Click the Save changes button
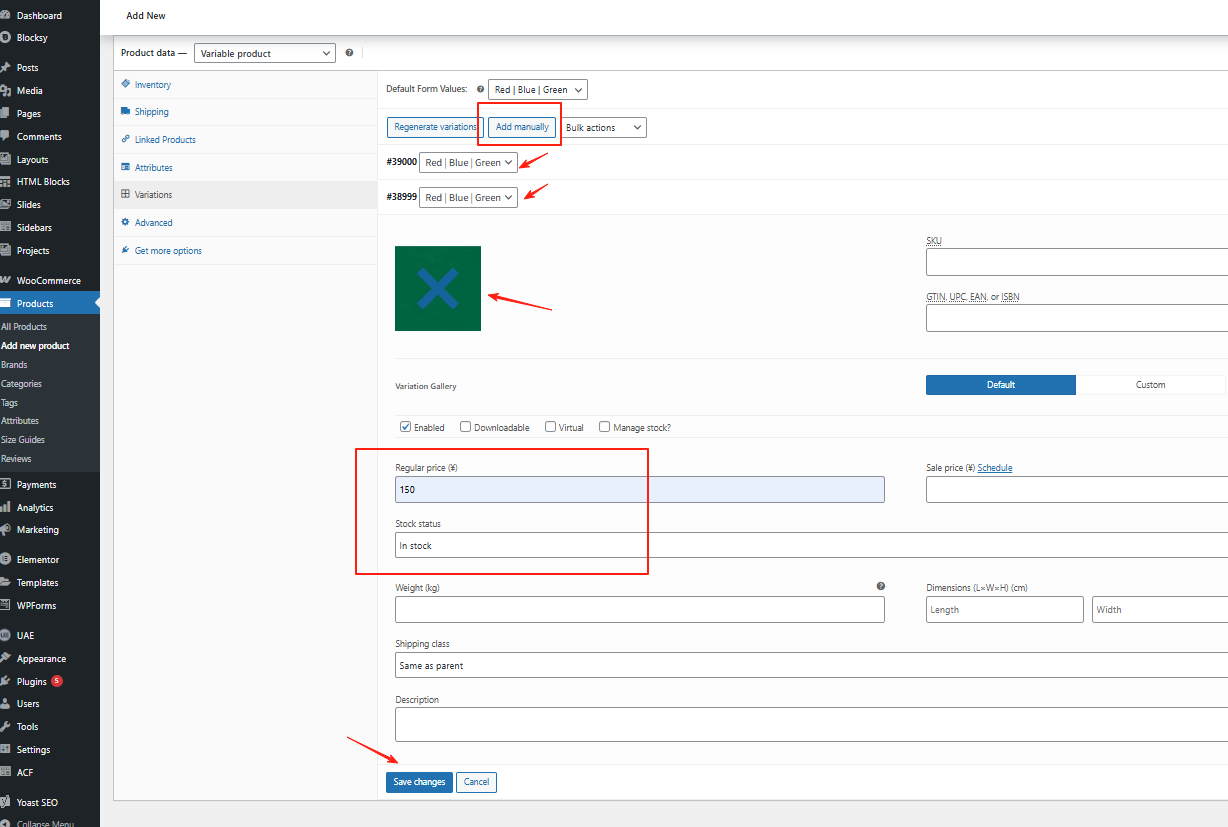Screen dimensions: 1228x827 [x=418, y=782]
